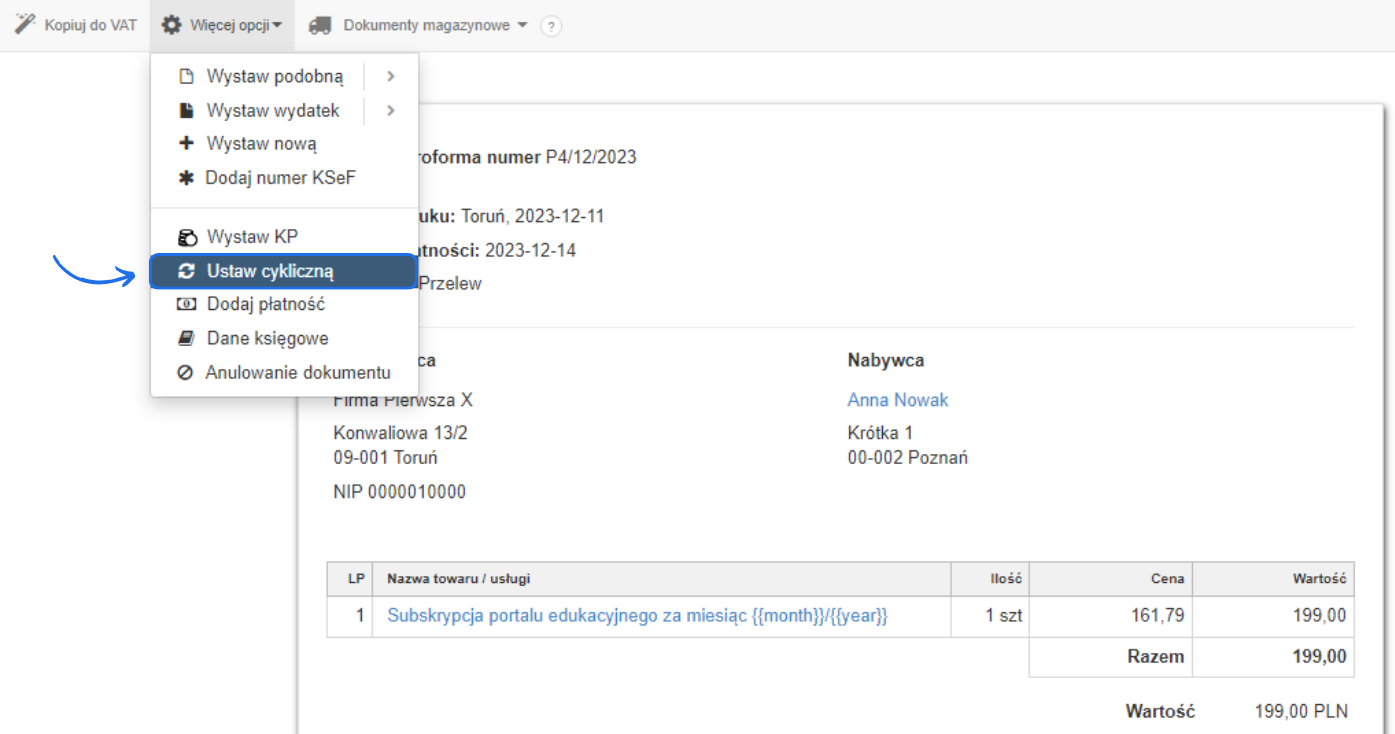Click the Nabywca heading

click(x=886, y=360)
